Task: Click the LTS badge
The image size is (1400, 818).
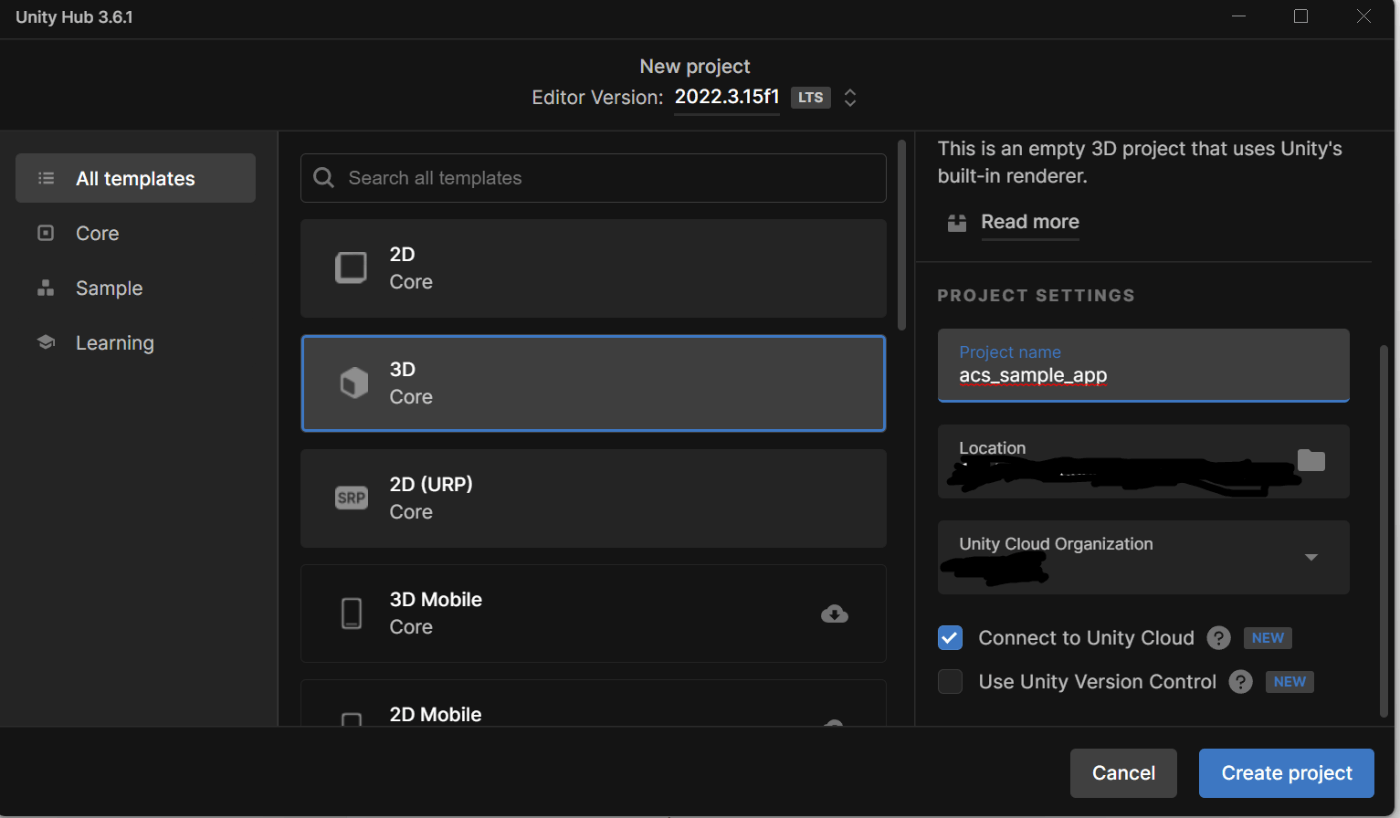Action: [x=811, y=98]
